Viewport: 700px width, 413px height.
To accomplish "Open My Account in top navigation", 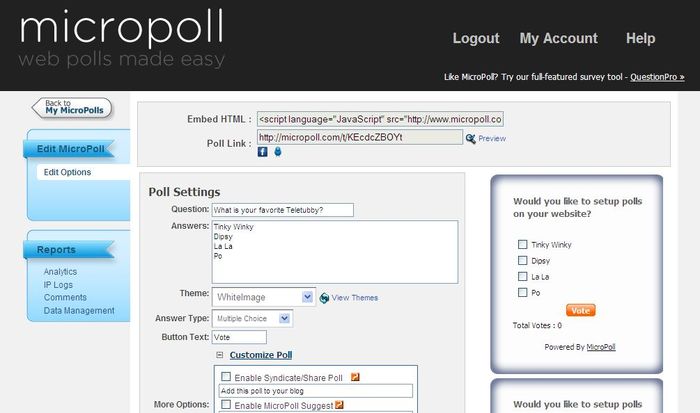I will click(x=558, y=38).
